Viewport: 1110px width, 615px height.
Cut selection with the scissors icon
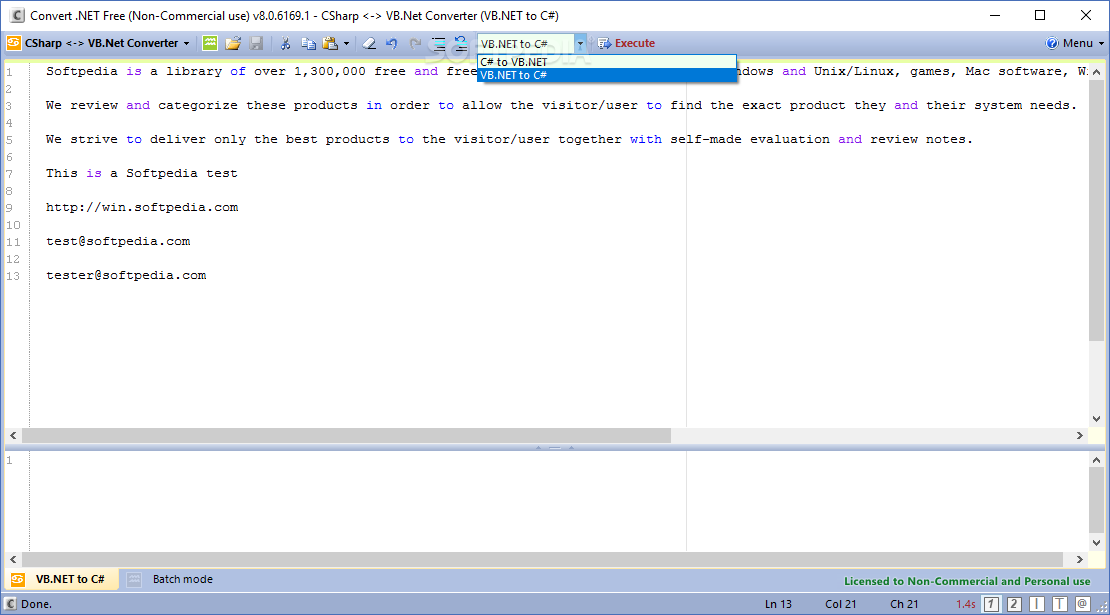coord(285,43)
